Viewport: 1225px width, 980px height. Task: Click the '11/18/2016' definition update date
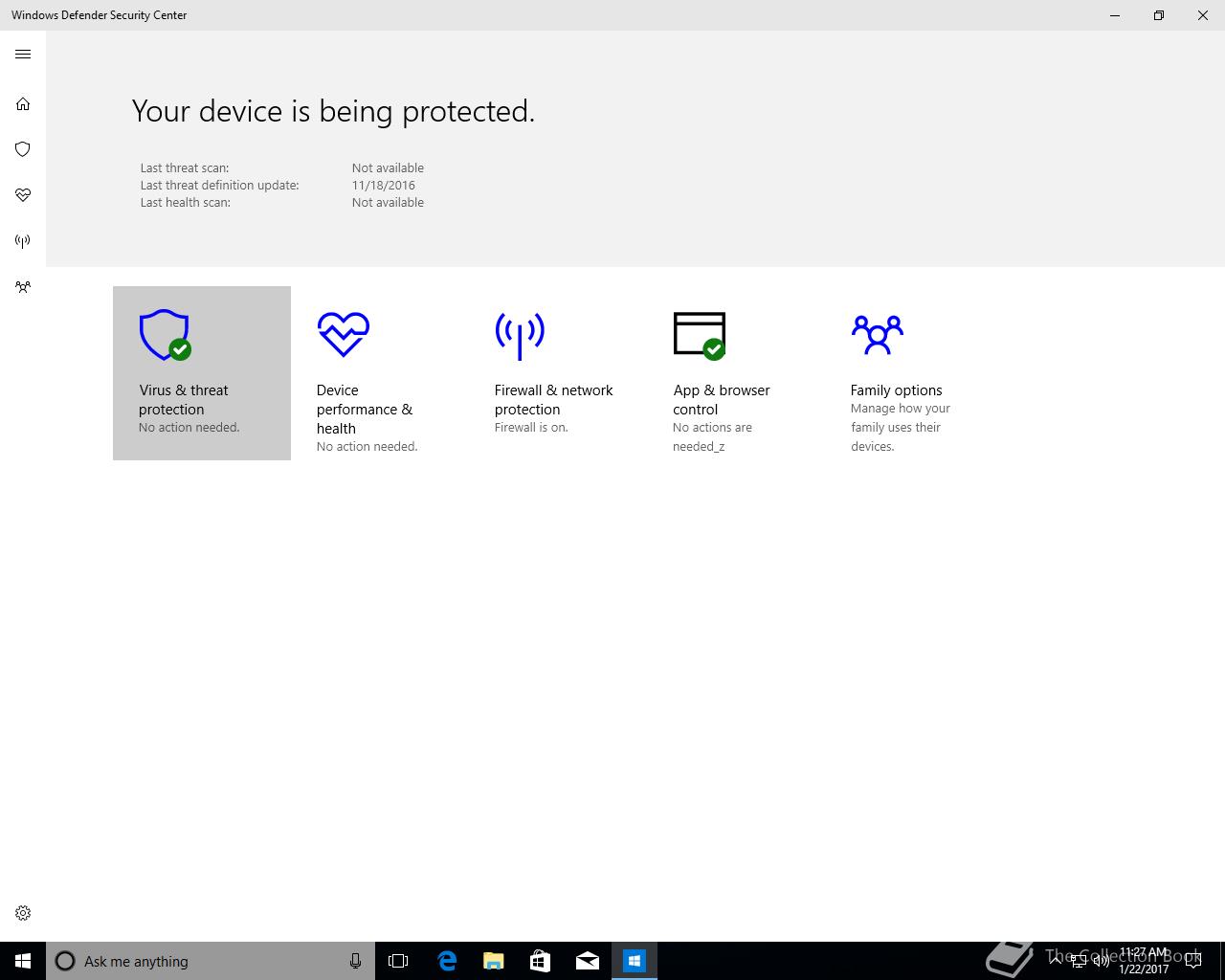point(383,186)
